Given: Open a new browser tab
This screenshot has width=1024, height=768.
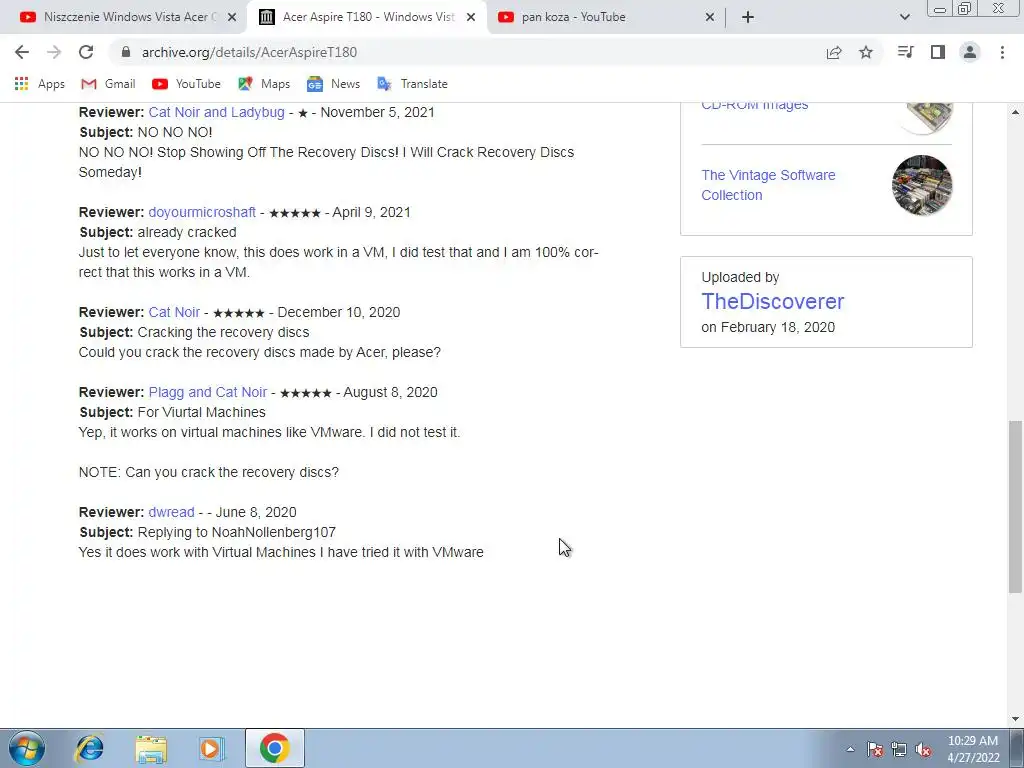Looking at the screenshot, I should tap(748, 17).
